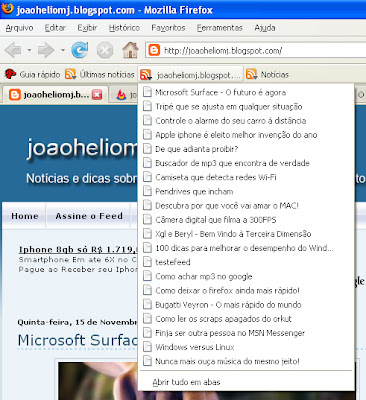The width and height of the screenshot is (366, 400).
Task: Open feed item De que adianta proibir?
Action: (x=245, y=149)
